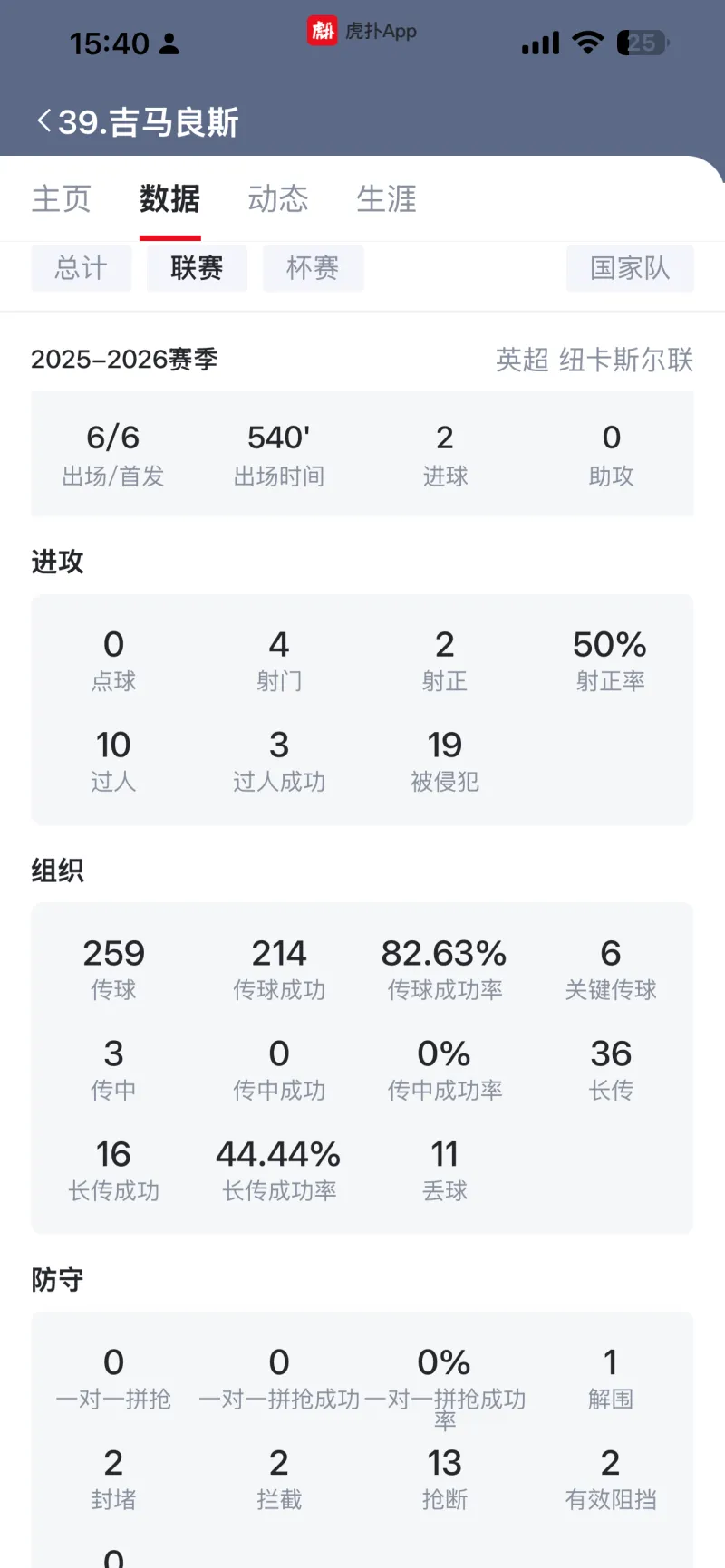Tap the 英超 纽卡斯尔联 team label
This screenshot has width=725, height=1568.
tap(594, 360)
